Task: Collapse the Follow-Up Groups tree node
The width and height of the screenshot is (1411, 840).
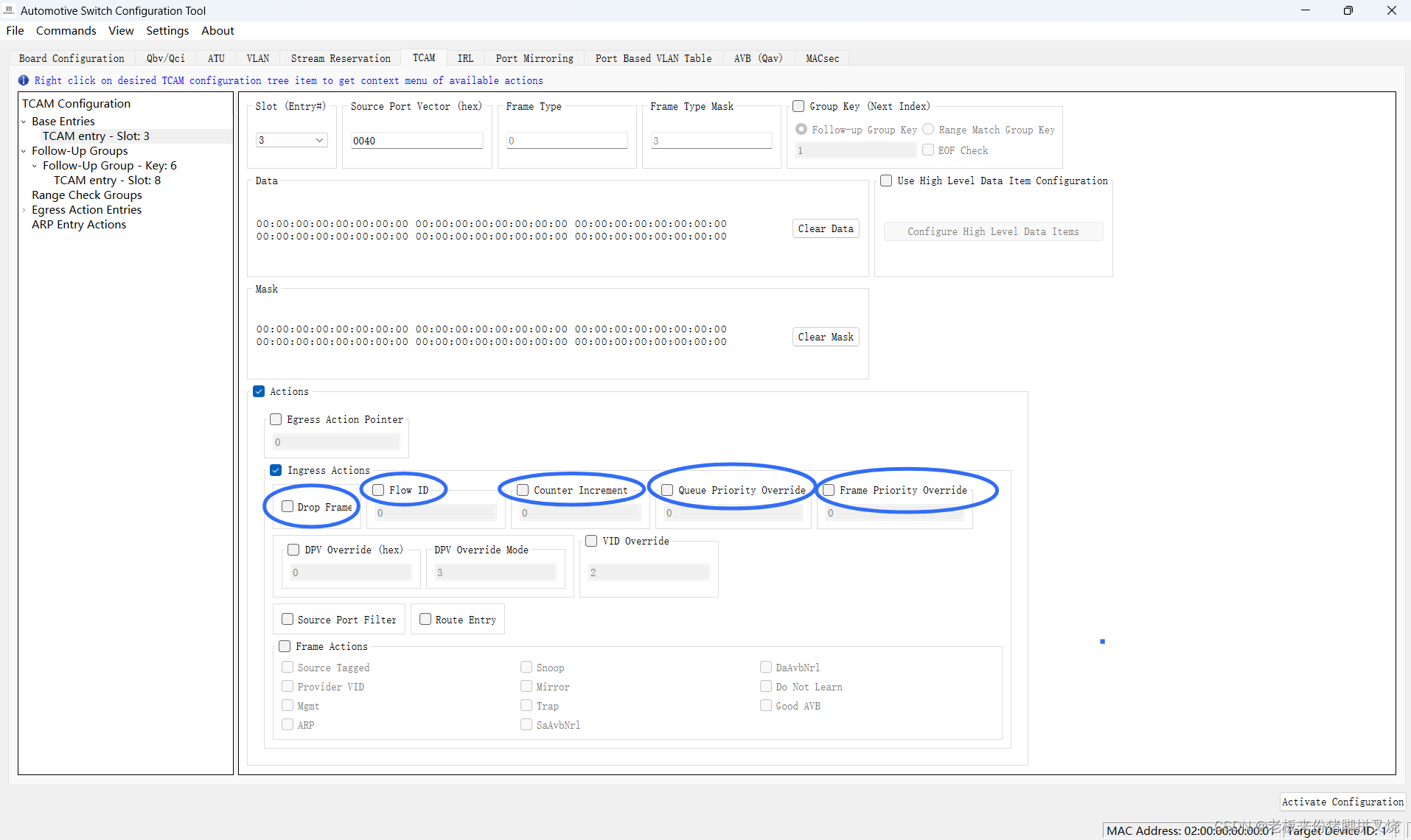Action: pyautogui.click(x=24, y=151)
